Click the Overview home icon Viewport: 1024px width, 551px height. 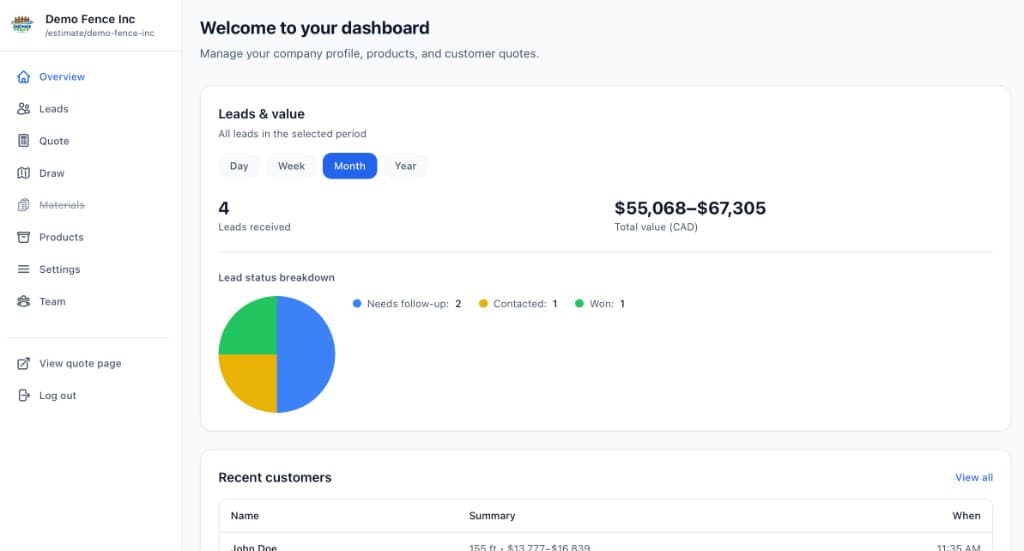[x=24, y=76]
